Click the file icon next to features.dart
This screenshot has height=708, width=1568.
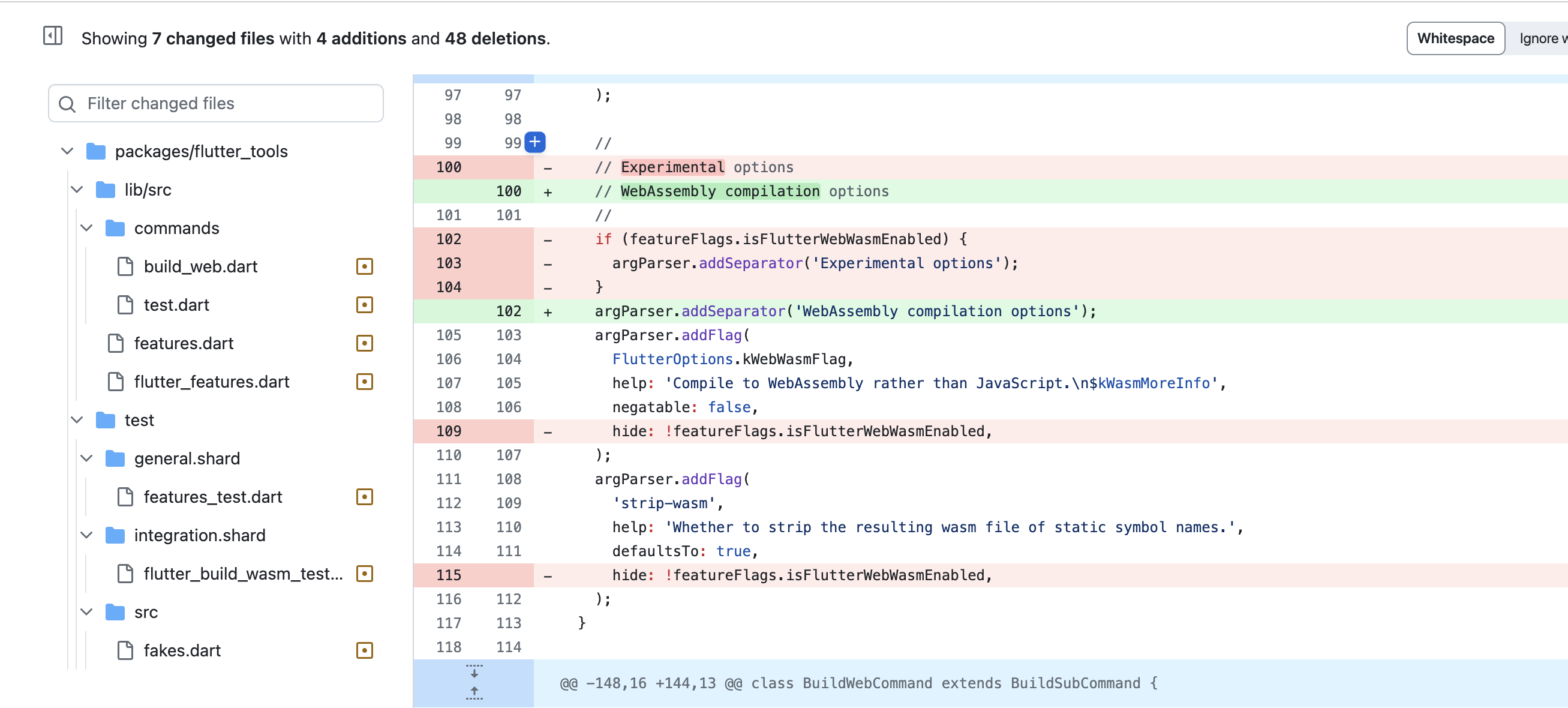[116, 343]
